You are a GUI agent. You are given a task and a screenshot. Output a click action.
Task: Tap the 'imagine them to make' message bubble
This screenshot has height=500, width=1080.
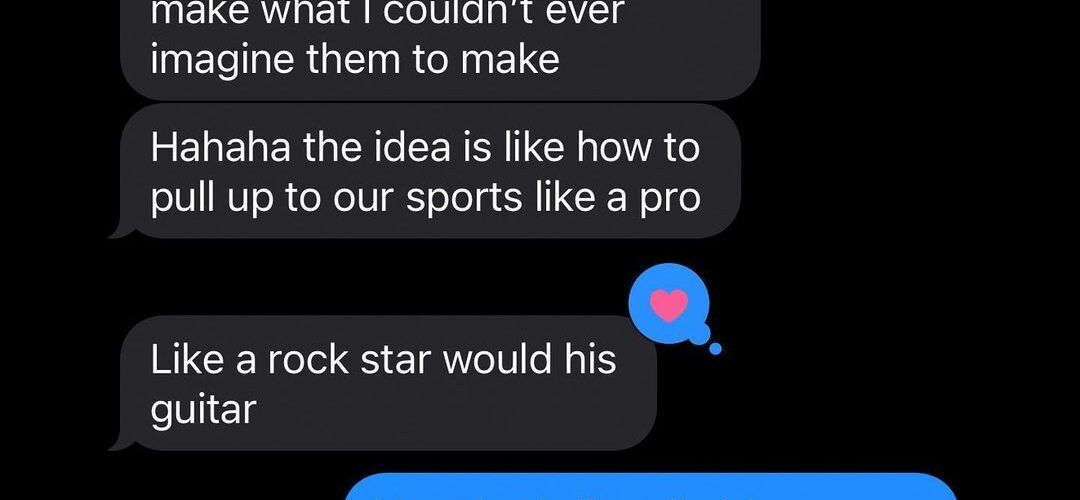point(441,48)
